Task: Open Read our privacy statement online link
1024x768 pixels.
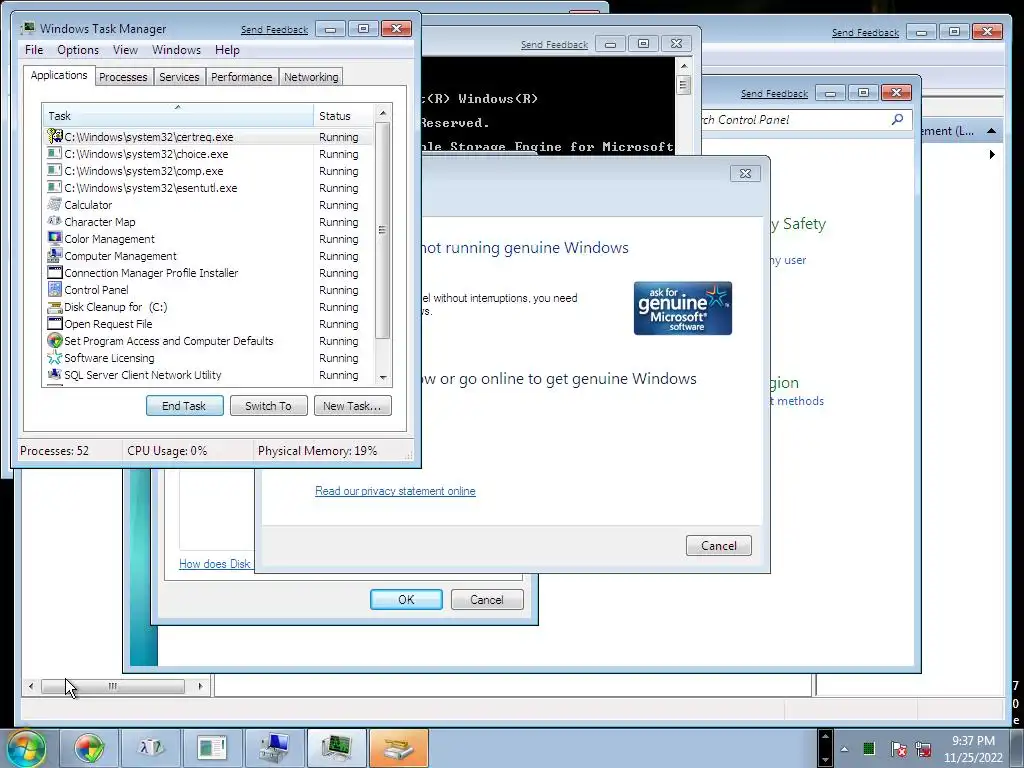Action: pos(395,491)
